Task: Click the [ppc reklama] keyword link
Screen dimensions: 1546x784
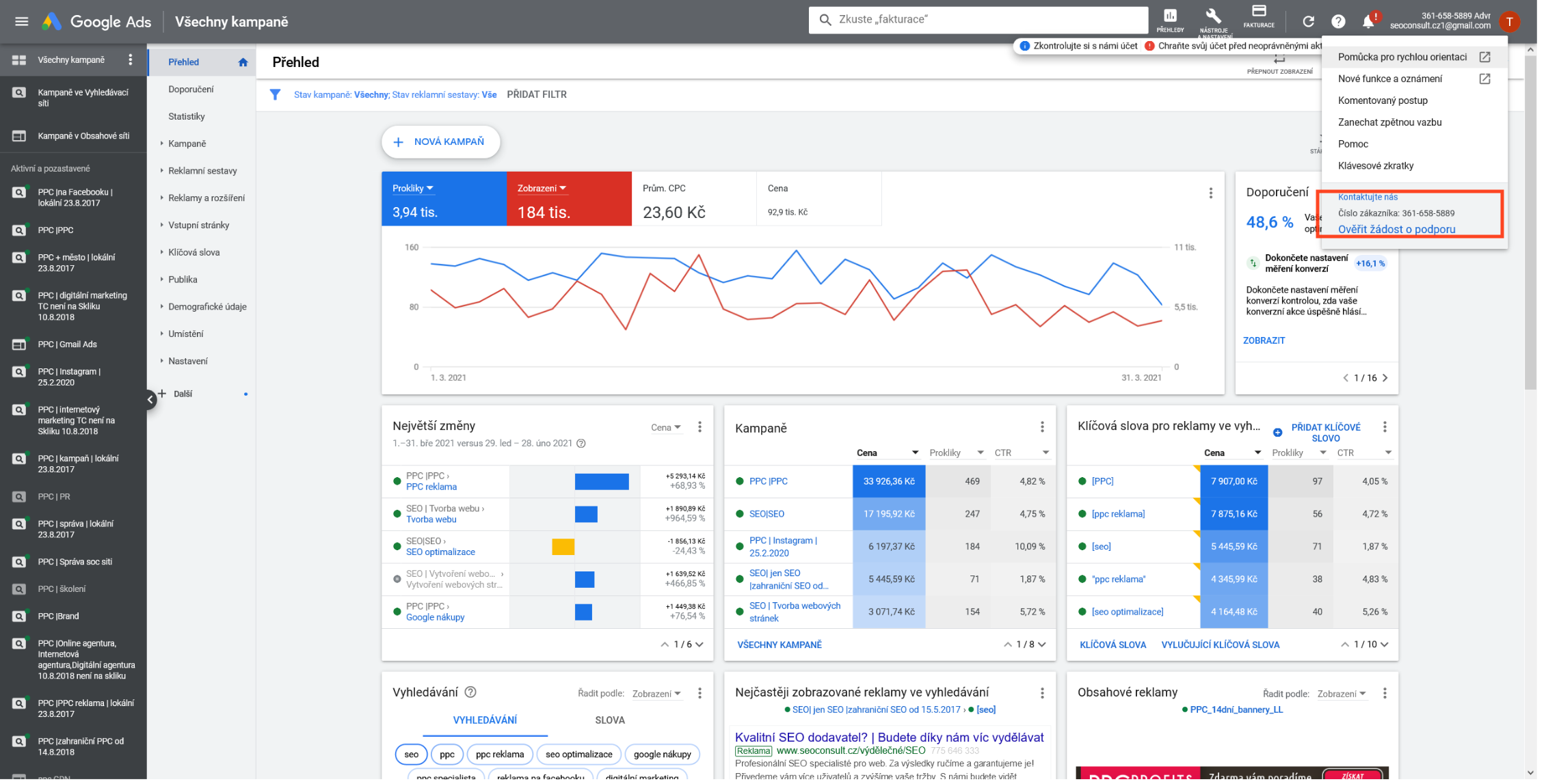Action: point(1124,517)
